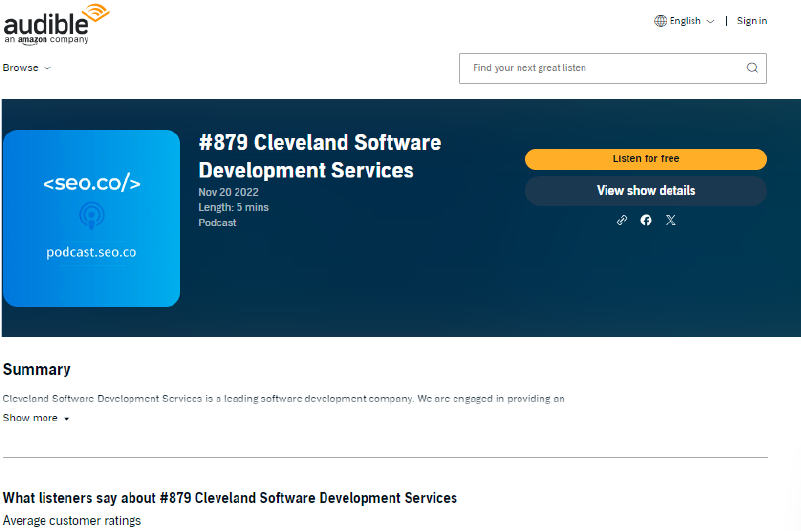Click the episode title '#879 Cleveland Software Development Services'
This screenshot has width=801, height=531.
pos(320,156)
